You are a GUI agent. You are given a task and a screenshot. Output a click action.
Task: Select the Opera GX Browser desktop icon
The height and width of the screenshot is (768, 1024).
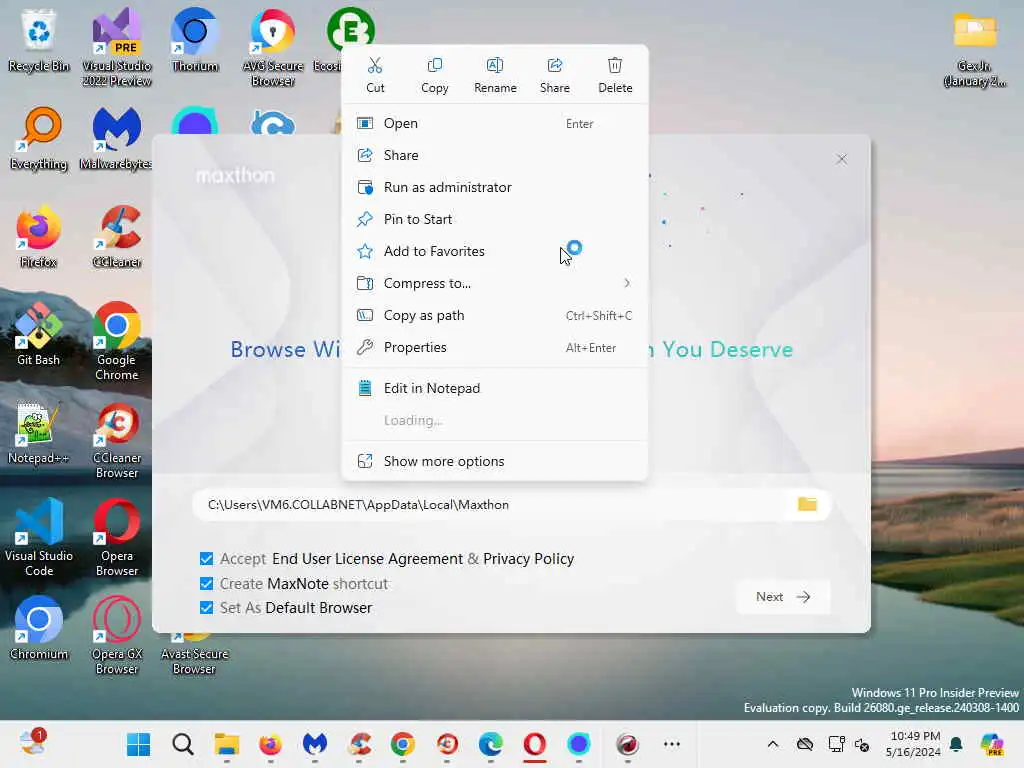click(x=117, y=635)
